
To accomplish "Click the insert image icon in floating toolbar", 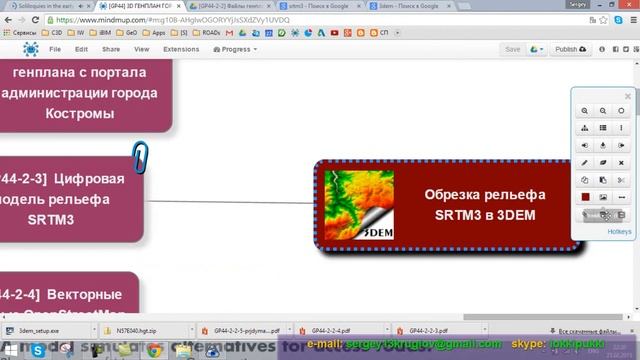I will coord(603,197).
